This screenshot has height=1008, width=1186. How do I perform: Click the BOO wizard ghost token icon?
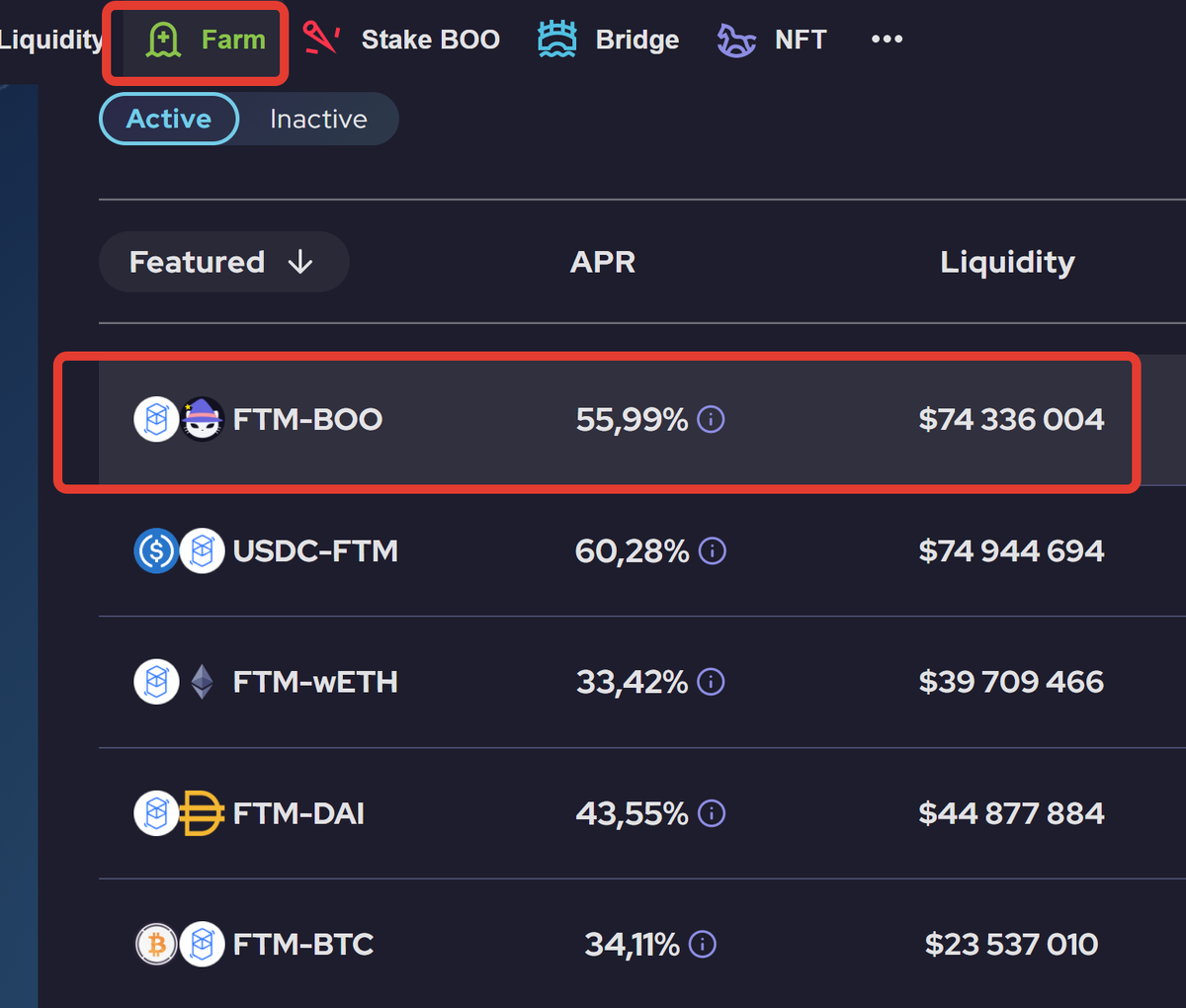(203, 419)
